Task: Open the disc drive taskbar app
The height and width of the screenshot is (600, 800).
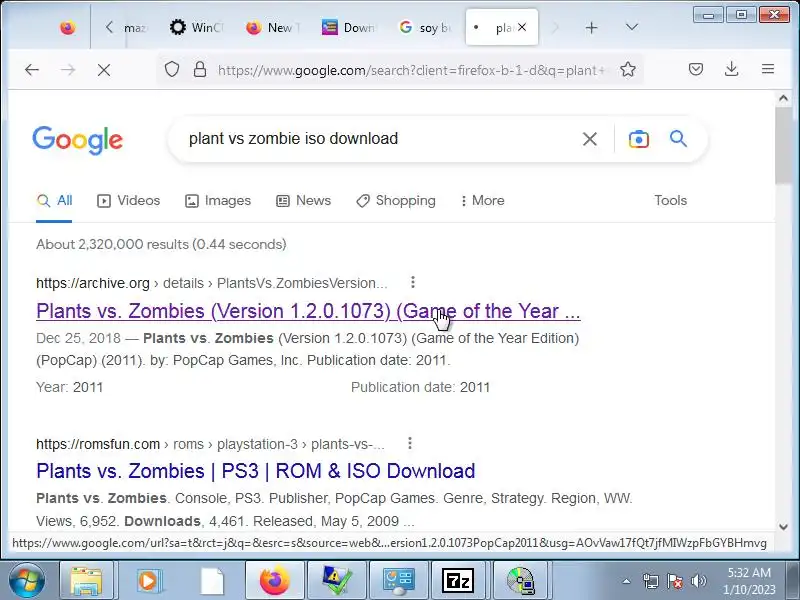Action: pos(520,581)
